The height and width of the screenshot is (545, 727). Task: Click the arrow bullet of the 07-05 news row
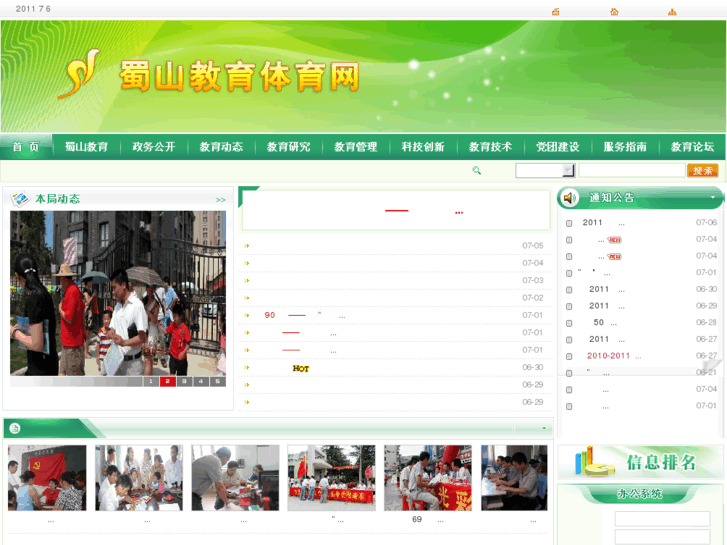[x=247, y=246]
